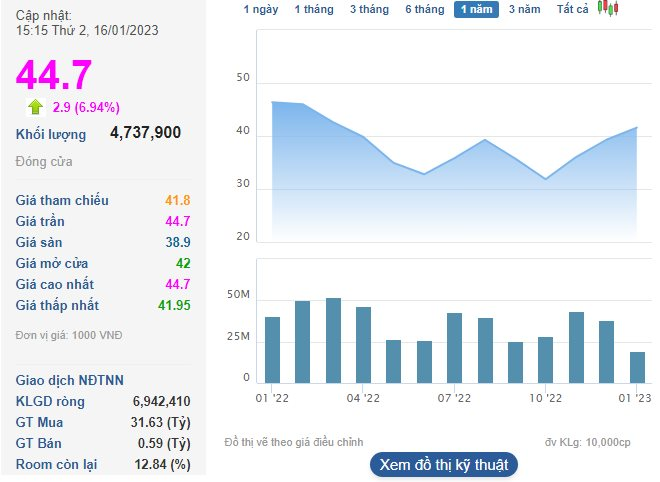Click the 'Room còn lại' label

pos(56,465)
